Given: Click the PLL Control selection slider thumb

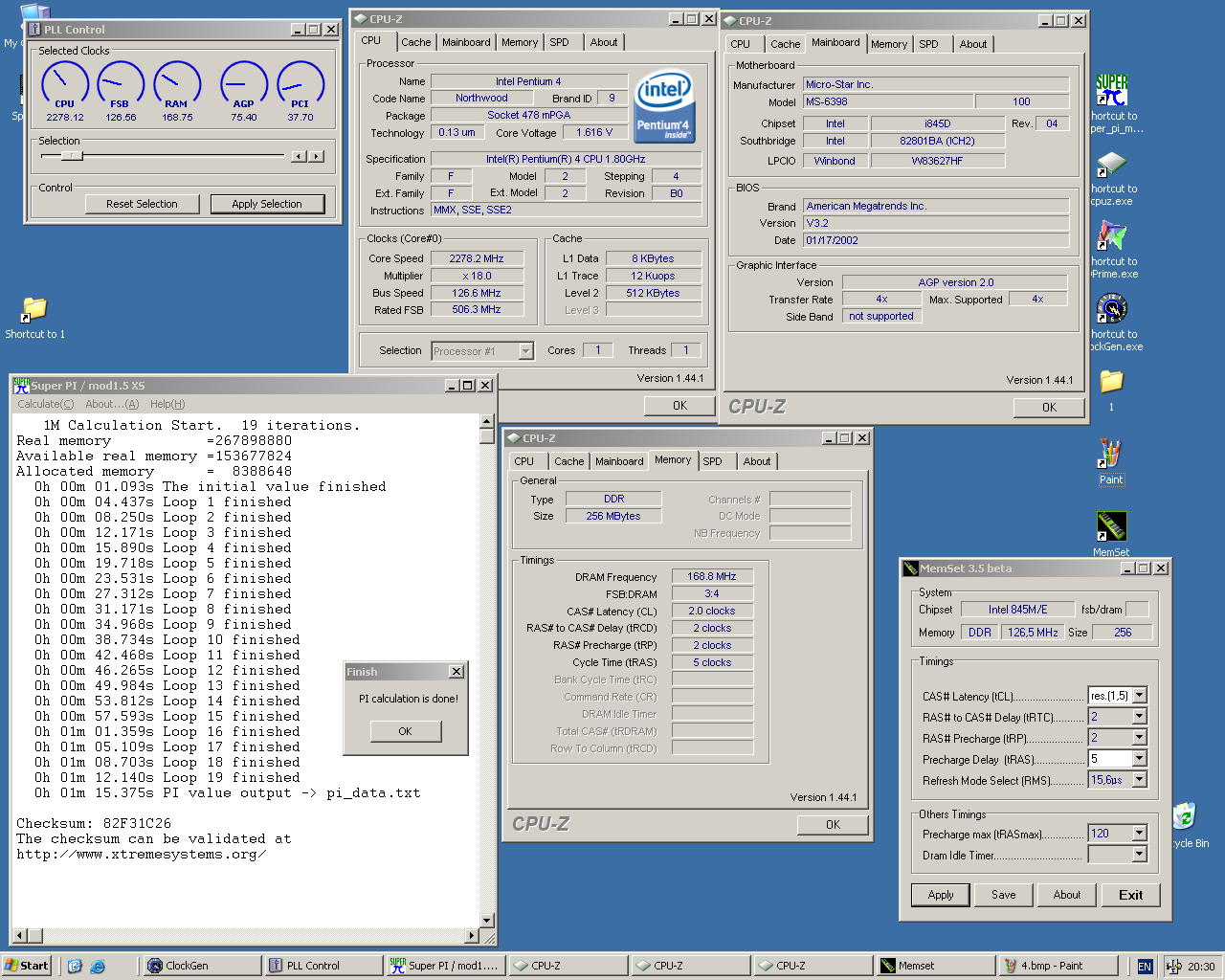Looking at the screenshot, I should 73,155.
